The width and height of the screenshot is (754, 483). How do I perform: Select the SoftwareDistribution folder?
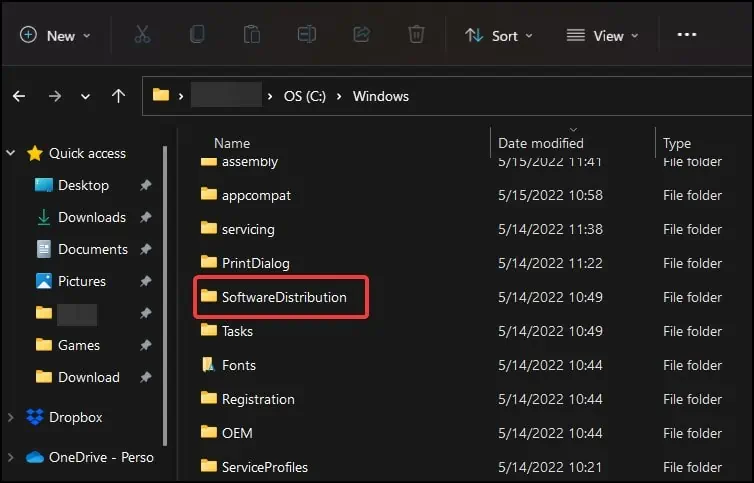click(283, 297)
